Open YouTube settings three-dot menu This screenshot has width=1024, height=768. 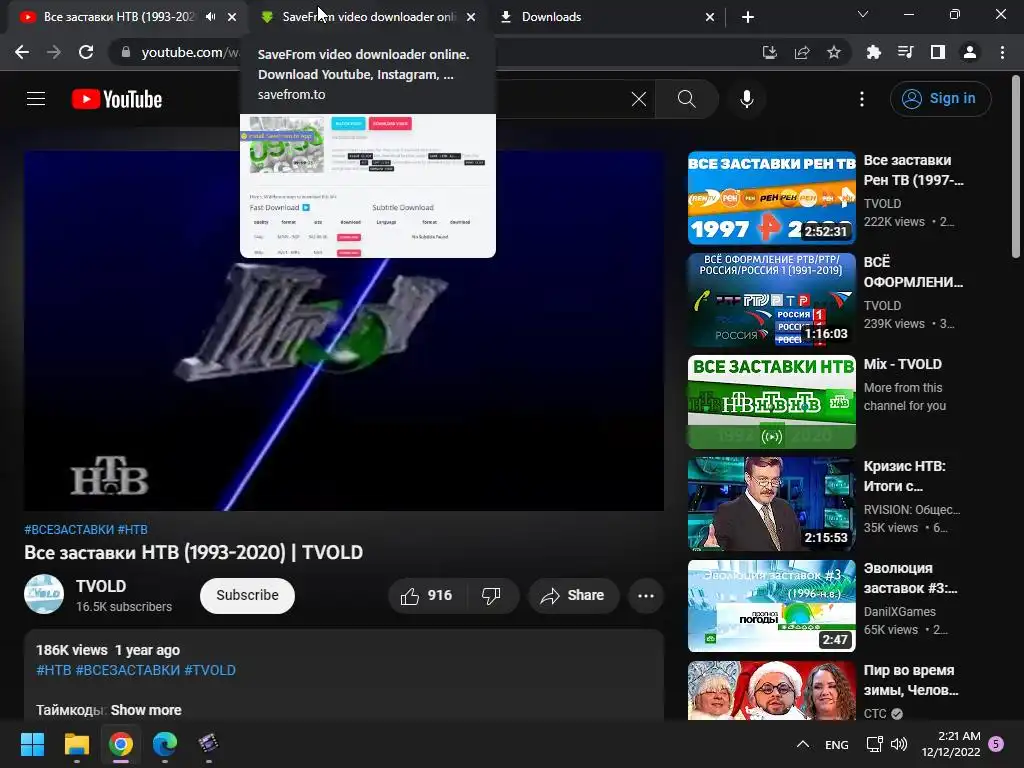pos(862,99)
